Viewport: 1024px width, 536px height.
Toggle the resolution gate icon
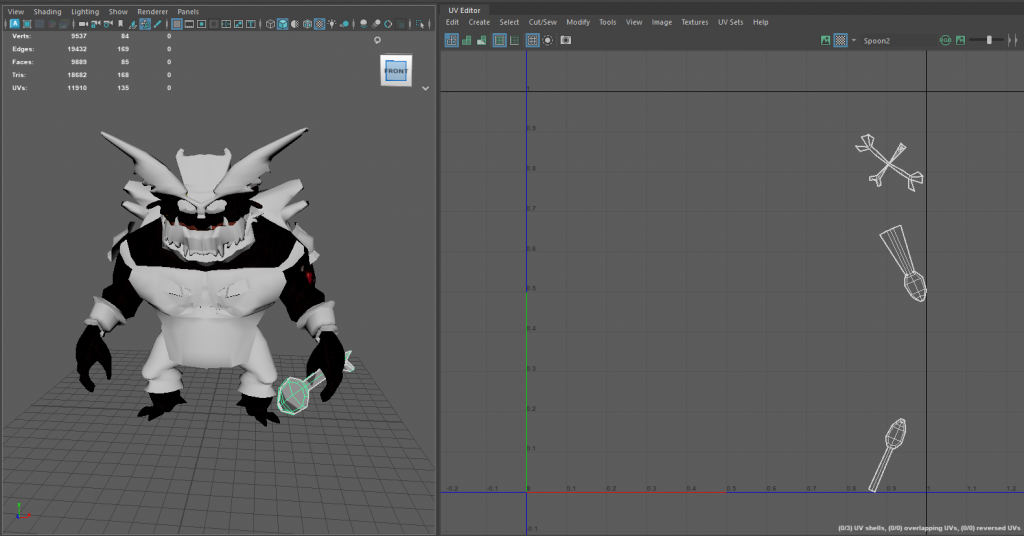pyautogui.click(x=201, y=24)
